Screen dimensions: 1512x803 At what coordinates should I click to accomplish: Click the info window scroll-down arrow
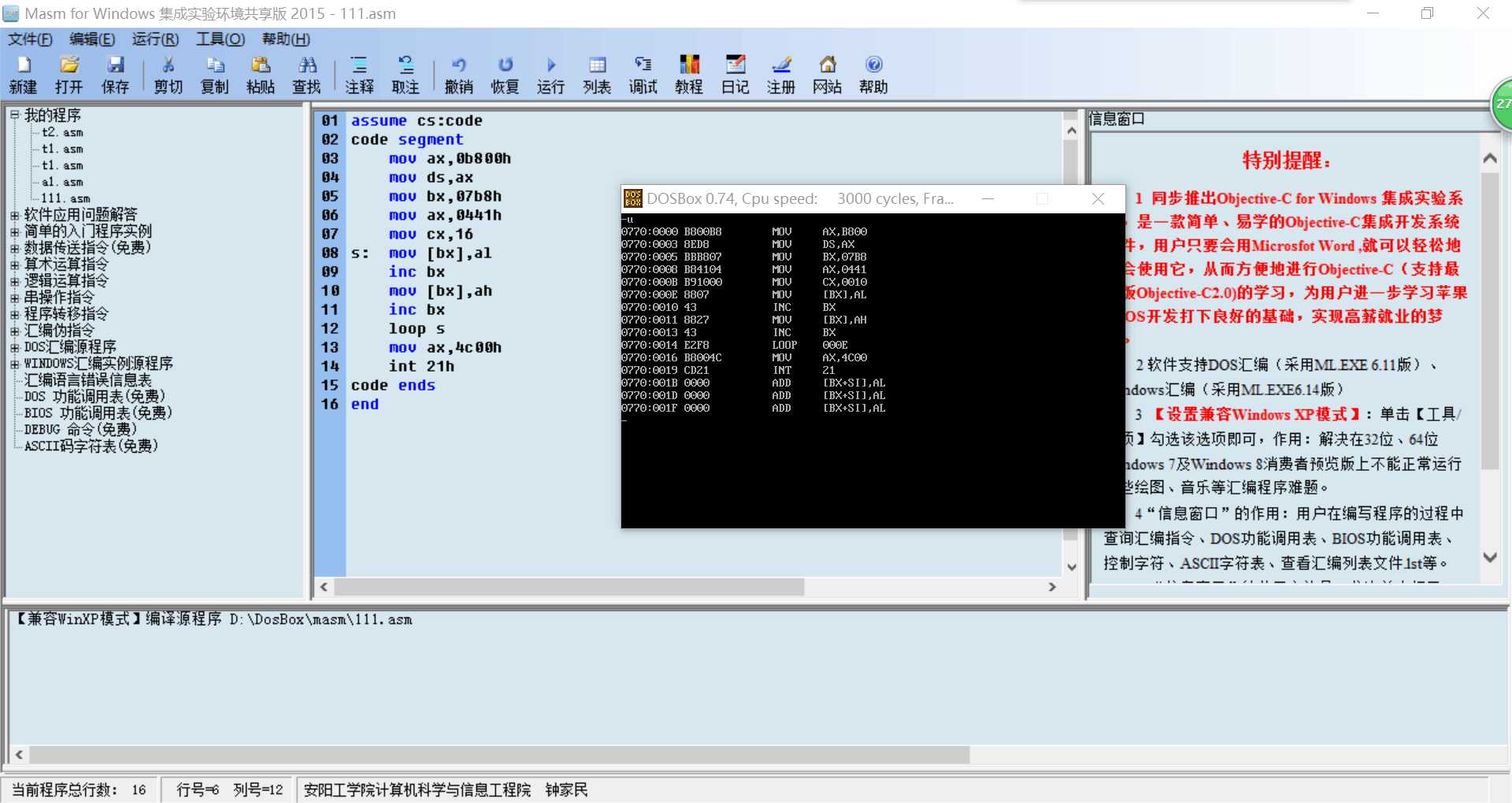tap(1489, 557)
